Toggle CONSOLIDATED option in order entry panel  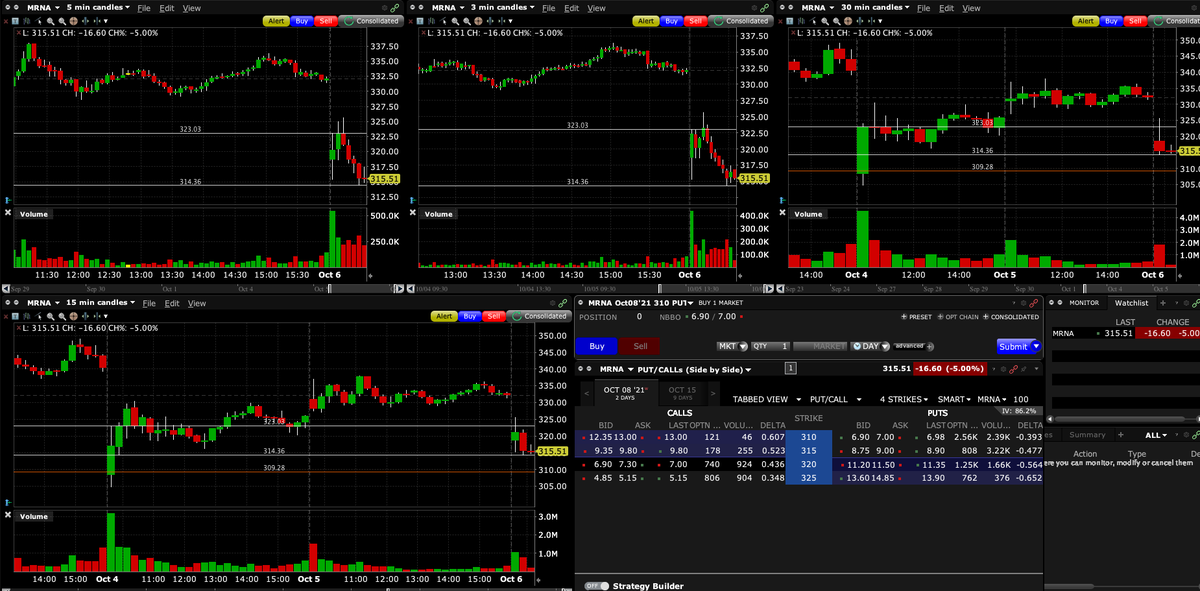coord(1011,317)
